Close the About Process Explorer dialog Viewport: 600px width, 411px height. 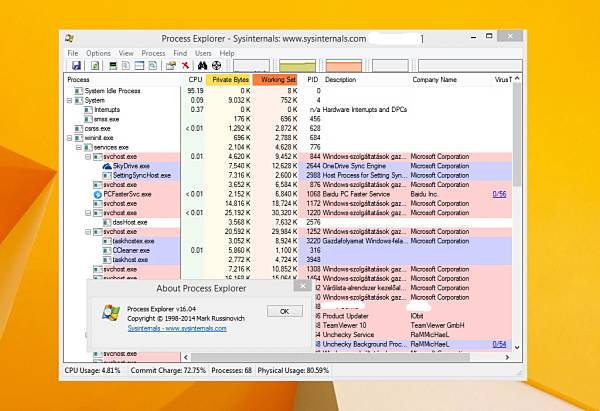303,285
